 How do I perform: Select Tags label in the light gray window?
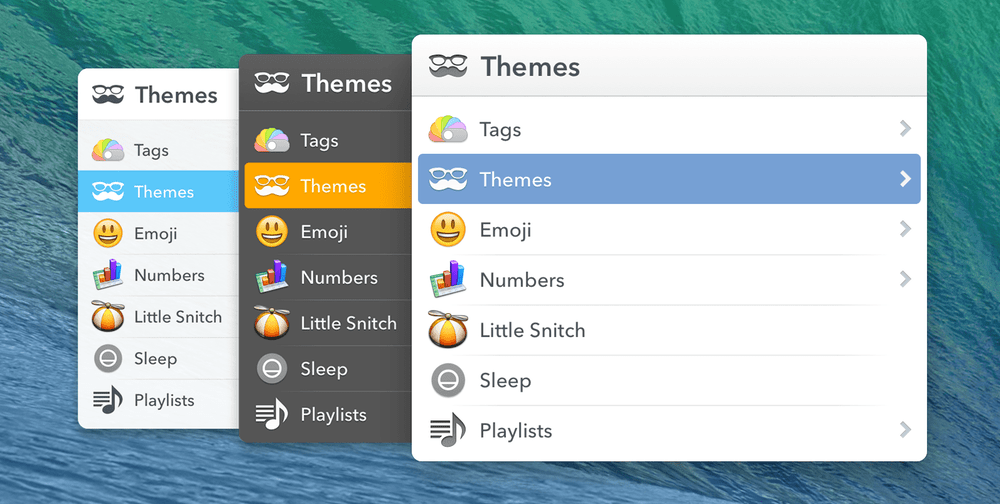[151, 151]
